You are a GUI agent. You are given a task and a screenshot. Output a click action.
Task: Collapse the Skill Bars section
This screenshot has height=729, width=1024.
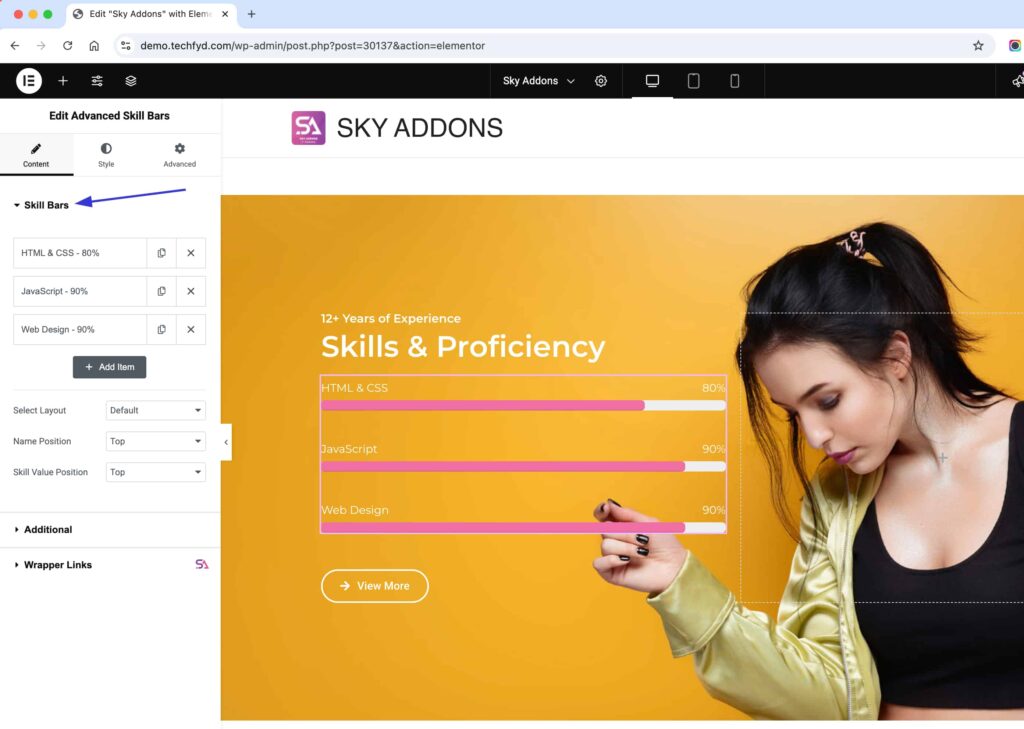pyautogui.click(x=40, y=205)
